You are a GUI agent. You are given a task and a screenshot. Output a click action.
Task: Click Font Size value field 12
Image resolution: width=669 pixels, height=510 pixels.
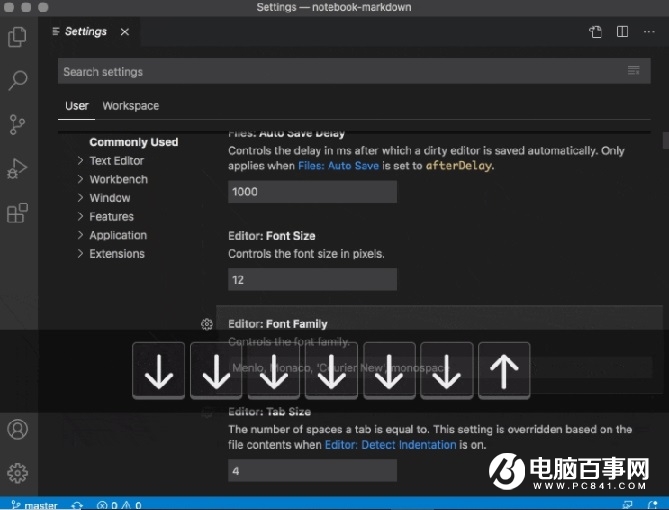[312, 280]
